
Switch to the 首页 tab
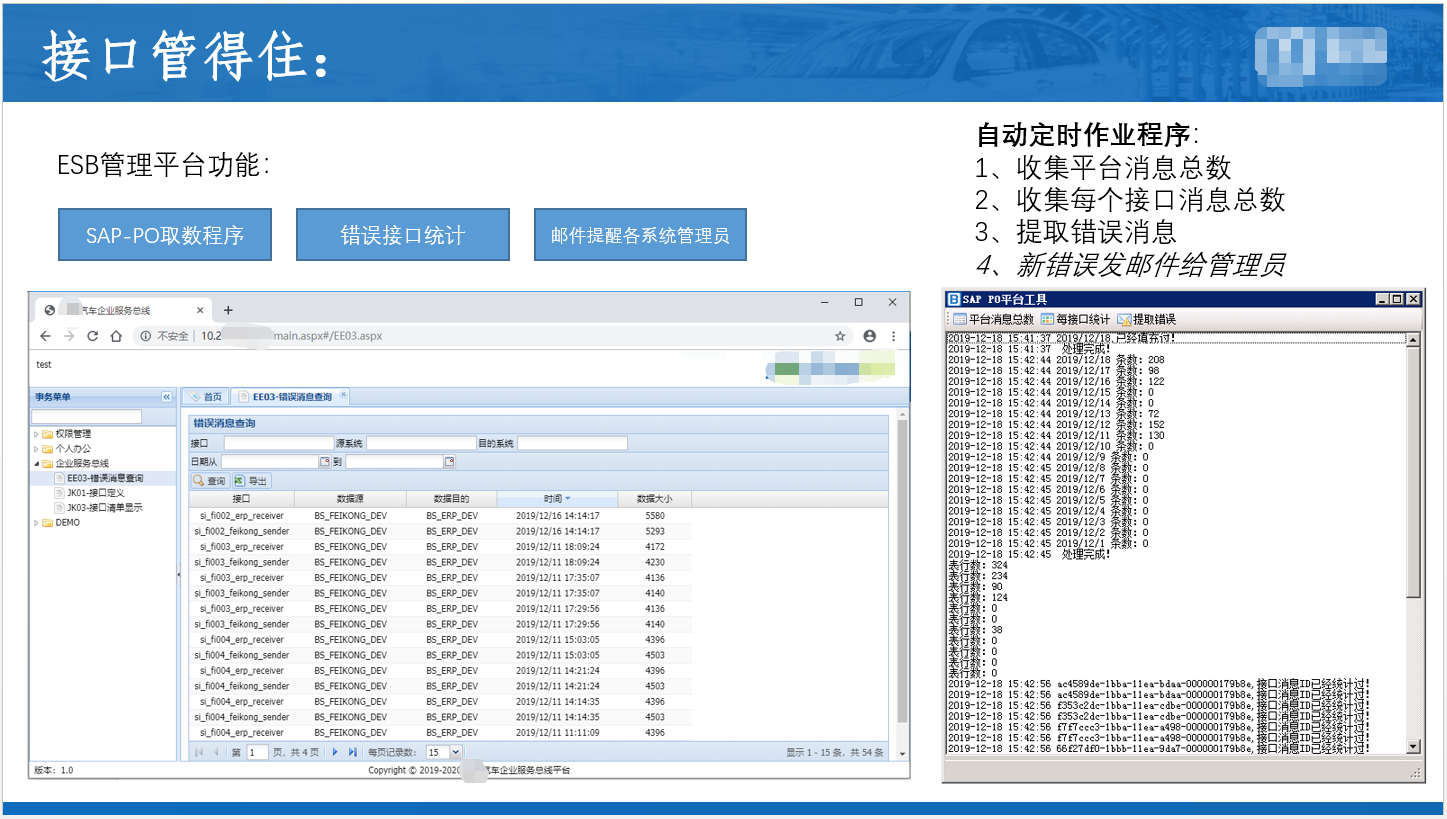(x=207, y=395)
